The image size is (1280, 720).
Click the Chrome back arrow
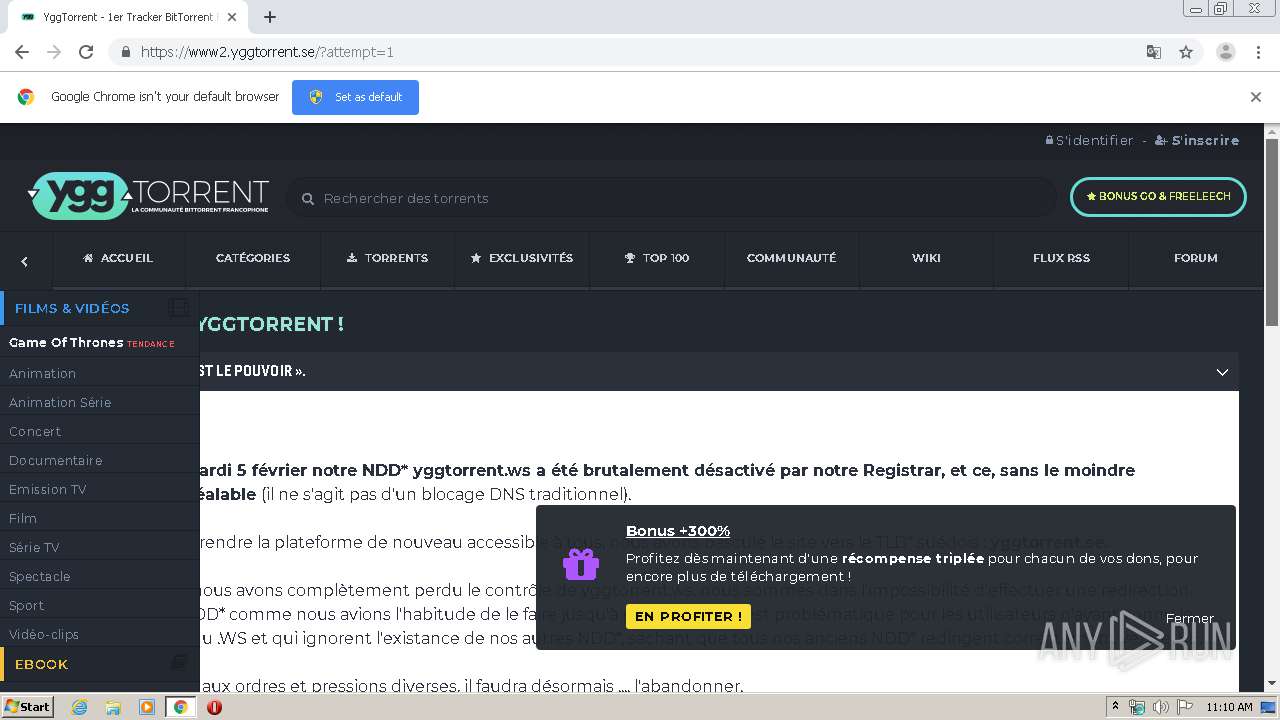(22, 52)
